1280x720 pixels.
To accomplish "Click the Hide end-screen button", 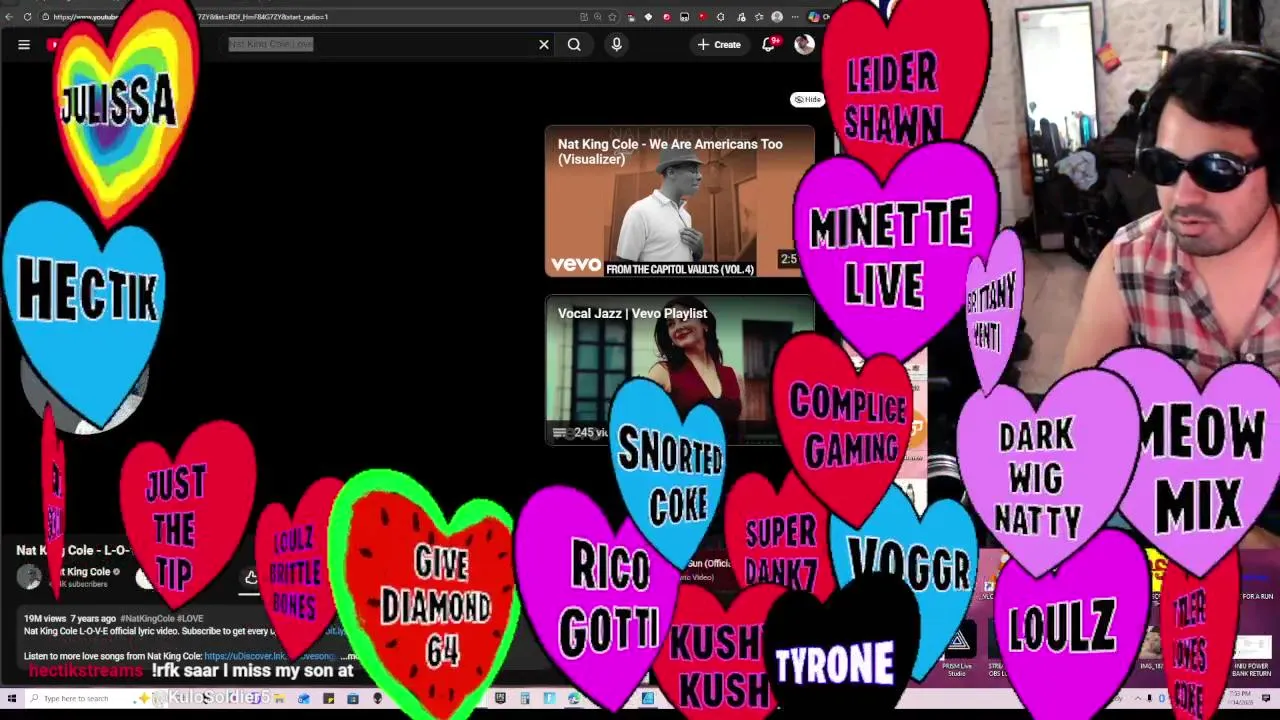I will pyautogui.click(x=807, y=99).
